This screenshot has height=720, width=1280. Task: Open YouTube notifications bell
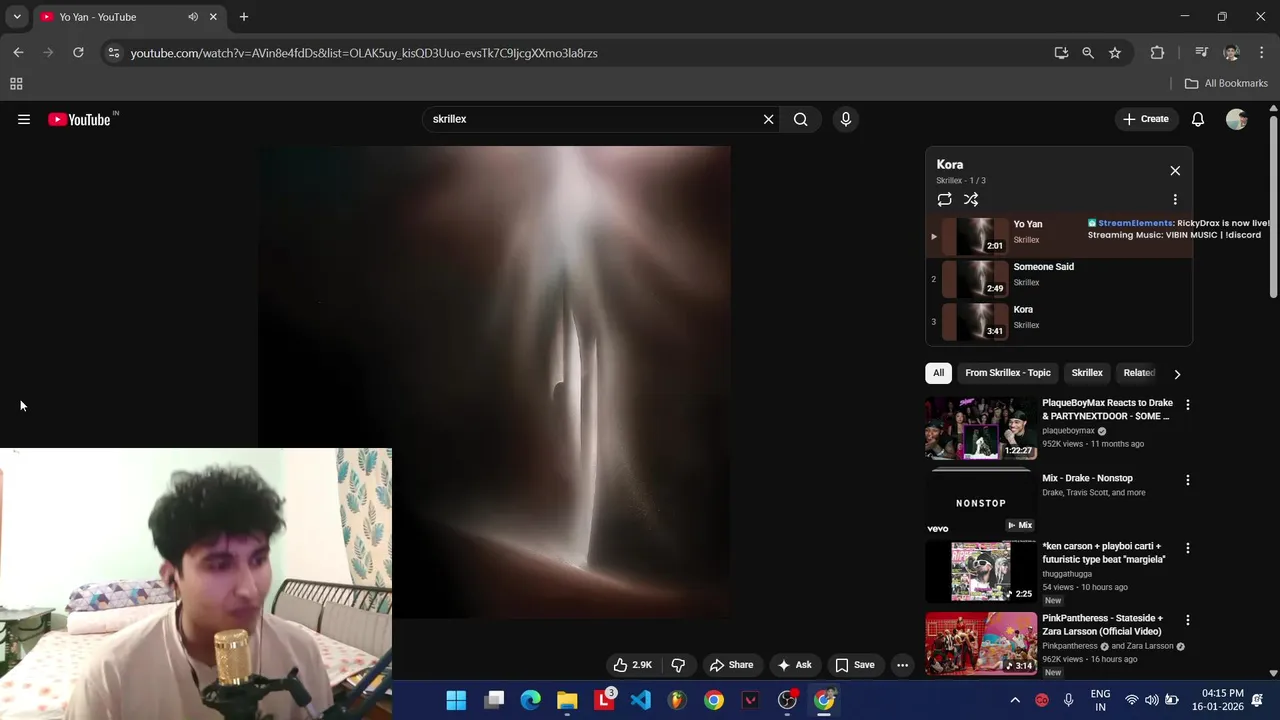point(1198,119)
